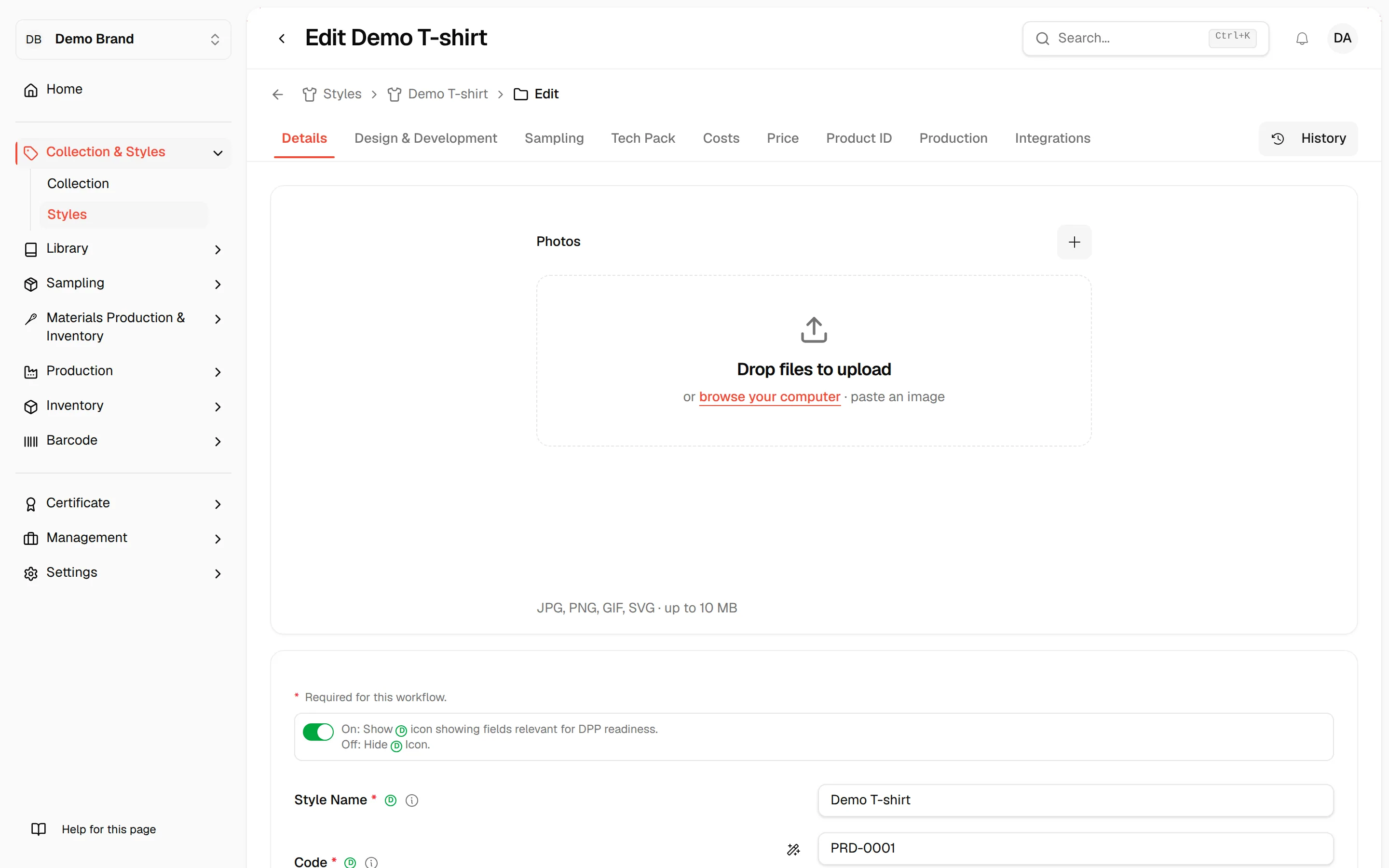Expand the Library menu
The image size is (1389, 868).
click(x=123, y=249)
